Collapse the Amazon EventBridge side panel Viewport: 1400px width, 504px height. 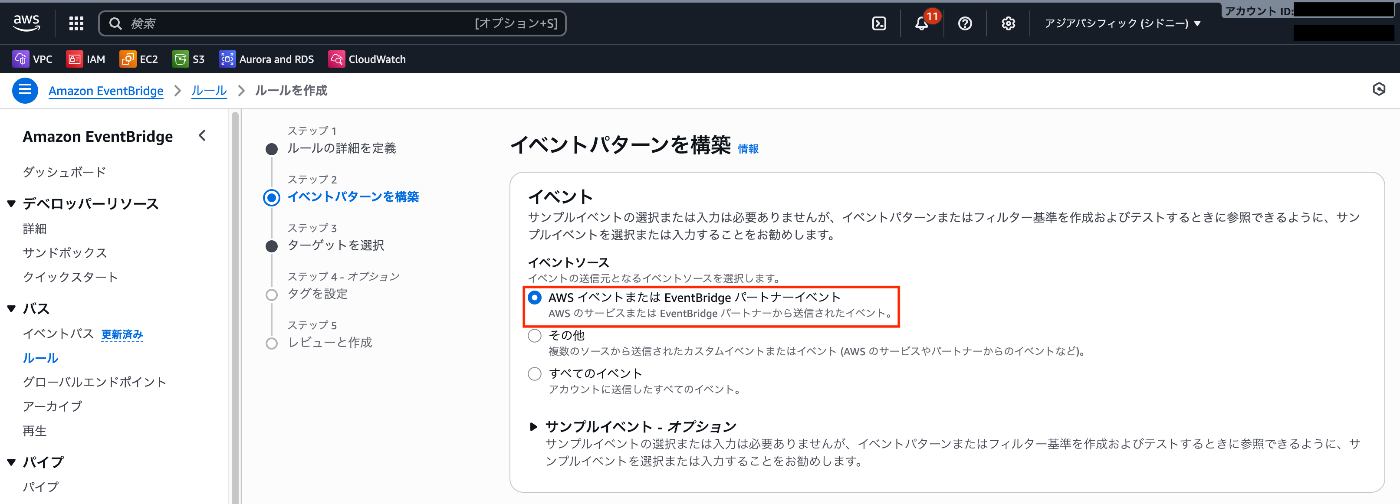(202, 136)
